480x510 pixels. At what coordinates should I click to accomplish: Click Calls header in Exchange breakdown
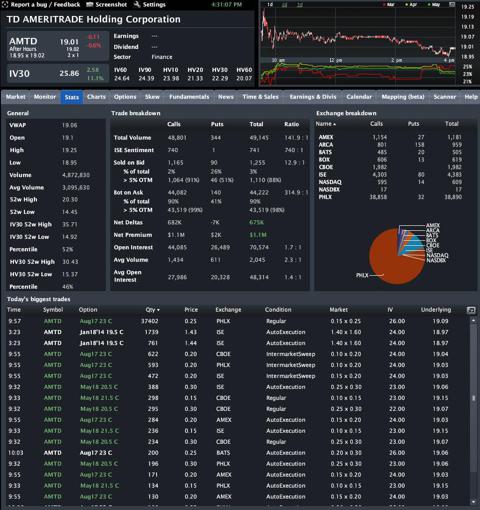pyautogui.click(x=376, y=124)
